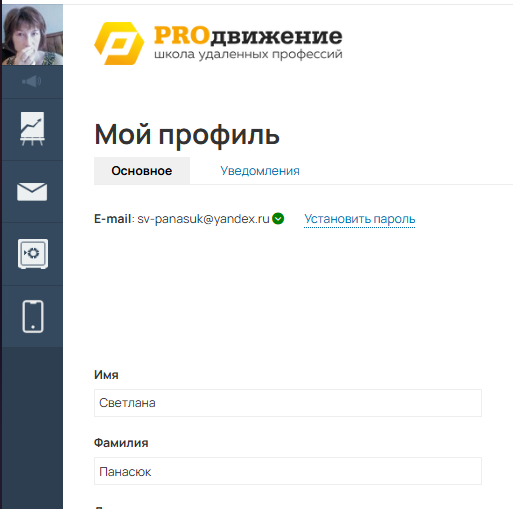Open trainings via the chart easel icon
This screenshot has width=513, height=509.
click(32, 129)
